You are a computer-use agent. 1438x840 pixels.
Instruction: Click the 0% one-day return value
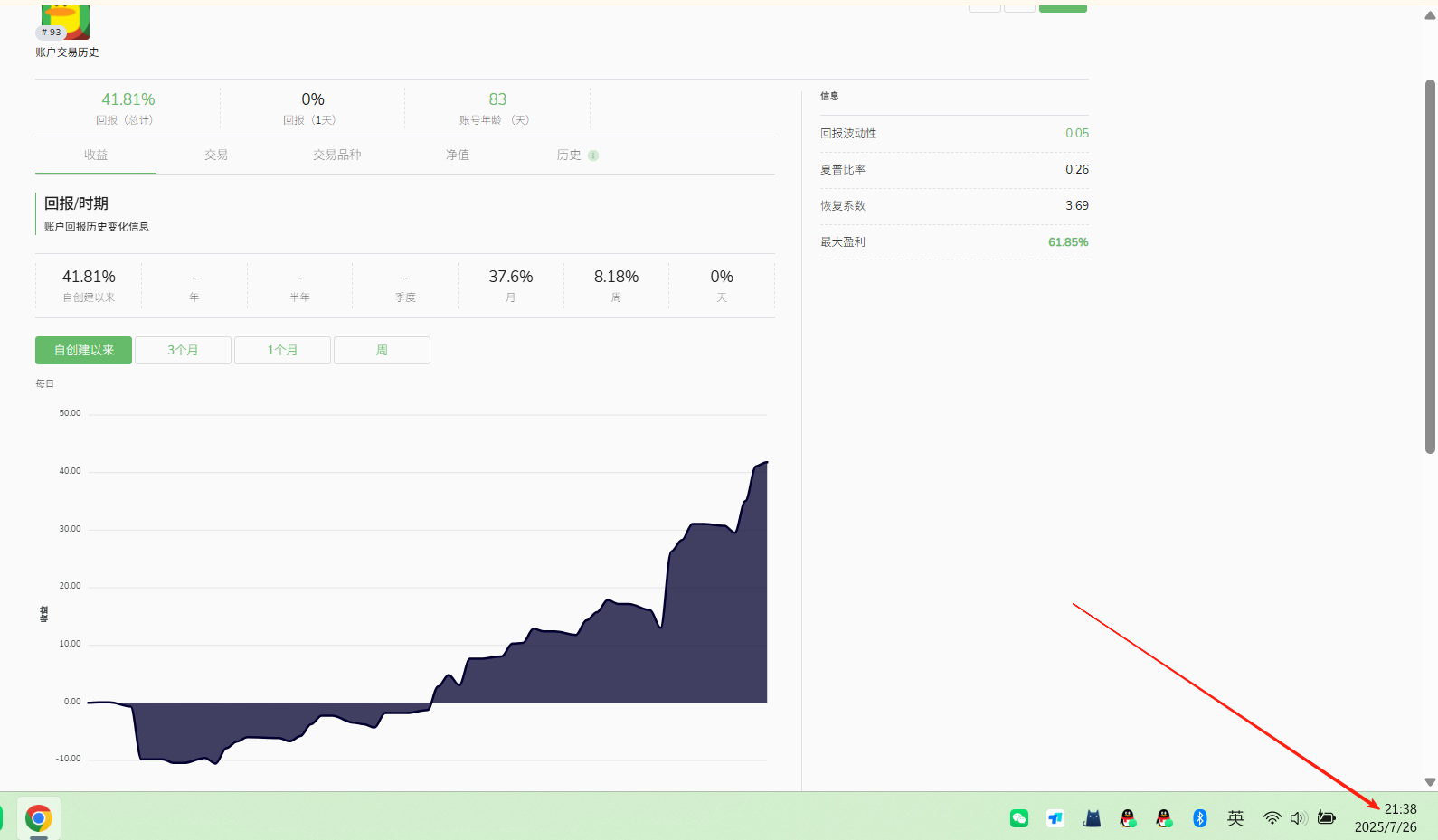click(313, 99)
